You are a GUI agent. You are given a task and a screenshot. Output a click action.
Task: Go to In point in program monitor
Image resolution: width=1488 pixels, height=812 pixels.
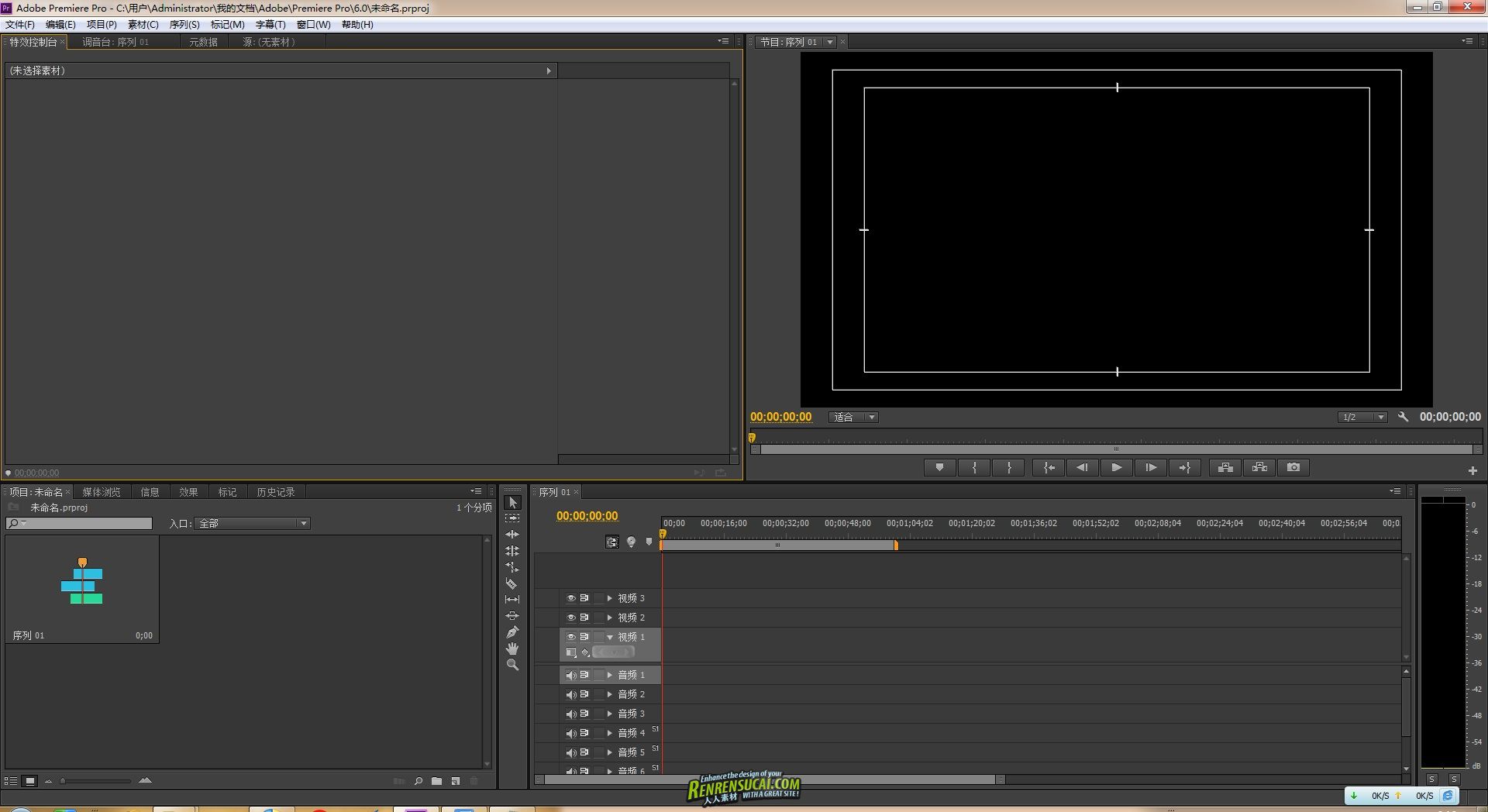click(x=1049, y=467)
